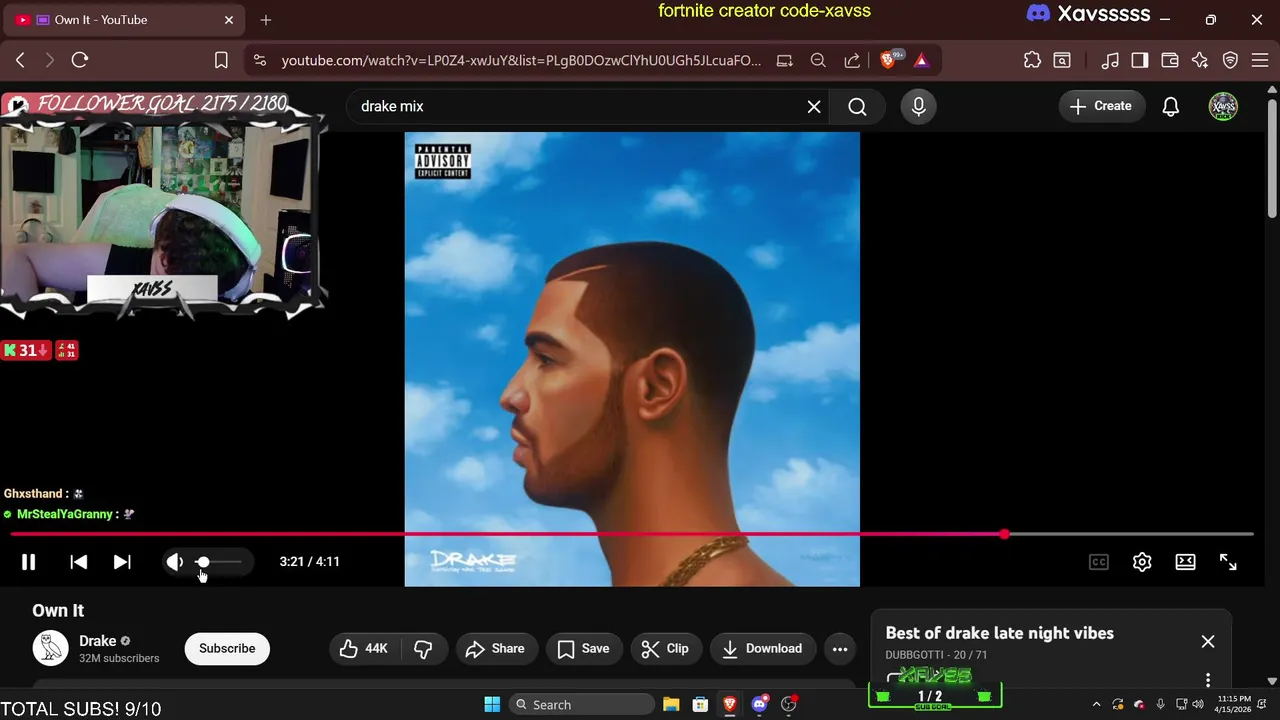The image size is (1280, 720).
Task: Click the YouTube search magnifier button
Action: pyautogui.click(x=857, y=106)
